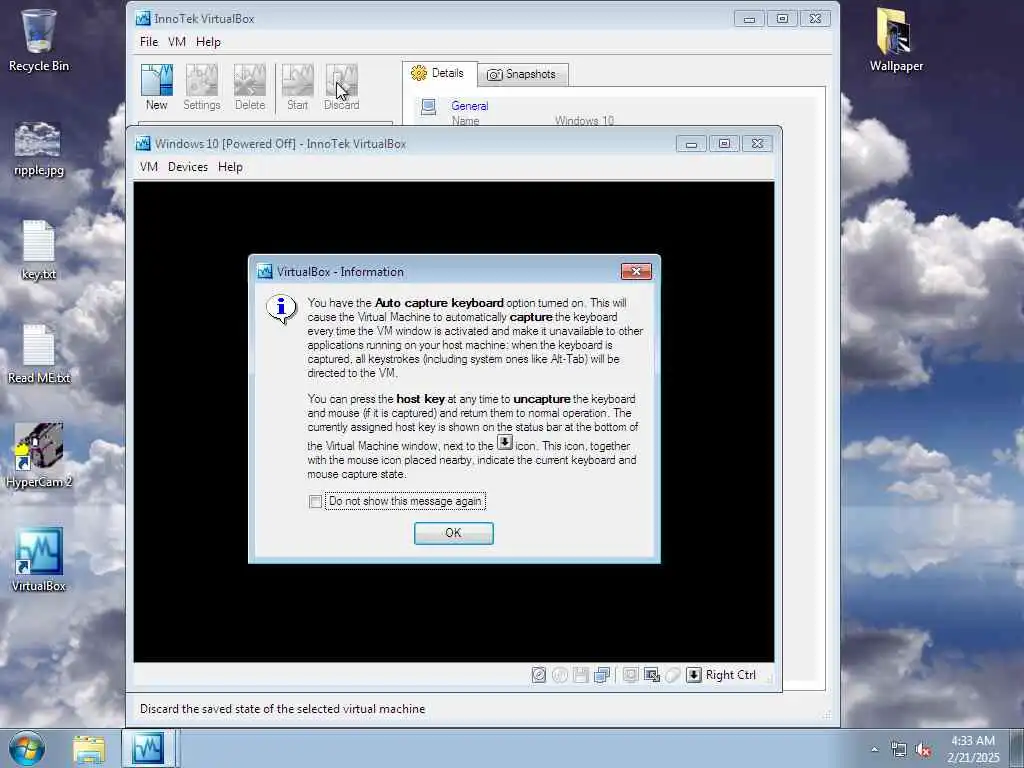Click the blue information bubble icon
1024x768 pixels.
click(x=281, y=308)
